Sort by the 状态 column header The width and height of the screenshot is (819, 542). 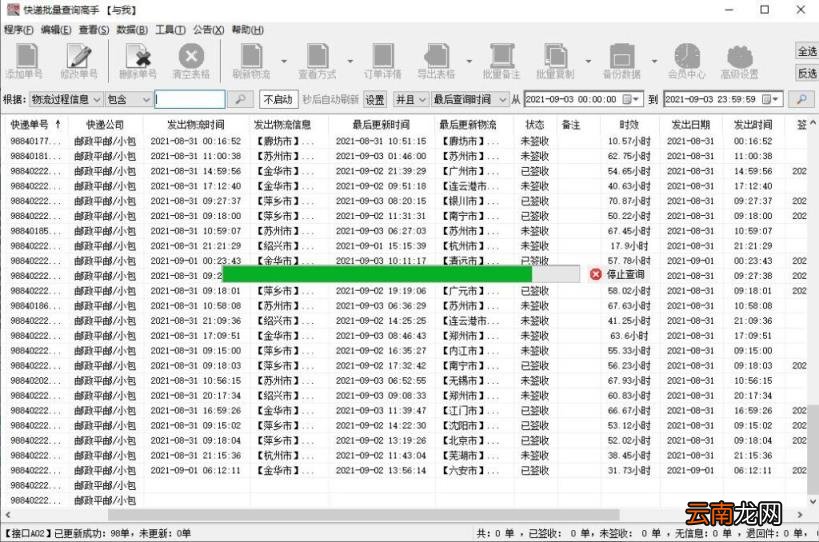click(x=535, y=125)
